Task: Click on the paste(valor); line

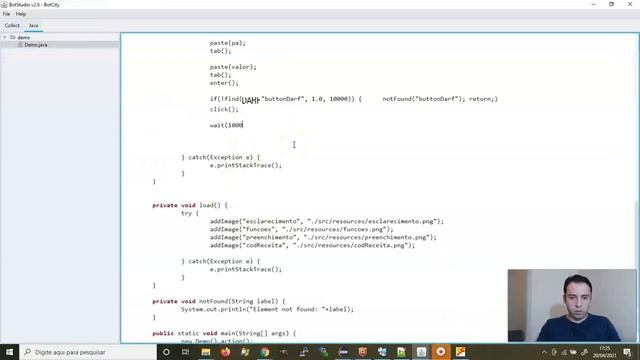Action: point(233,67)
